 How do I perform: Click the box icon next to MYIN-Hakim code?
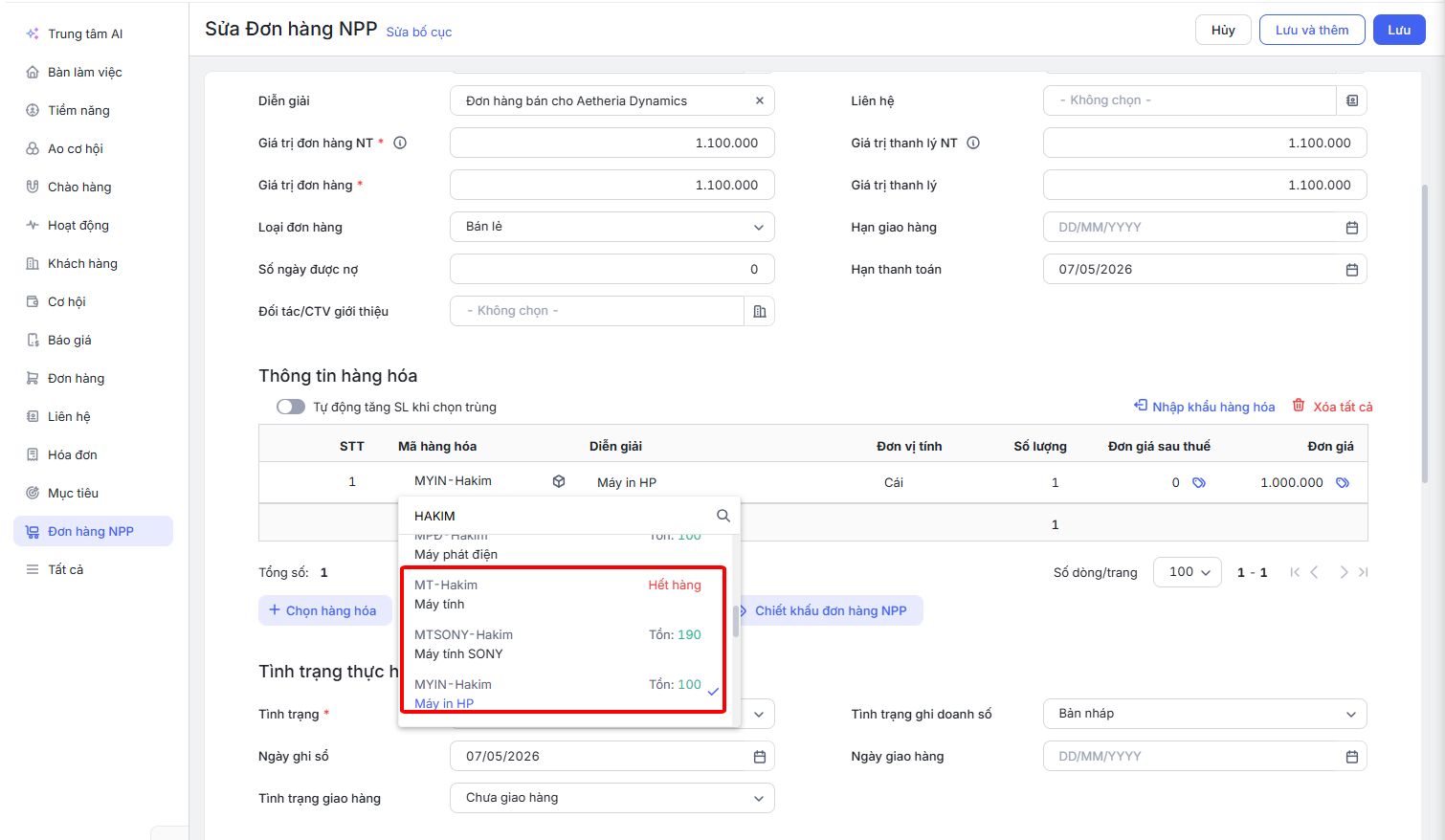(559, 481)
